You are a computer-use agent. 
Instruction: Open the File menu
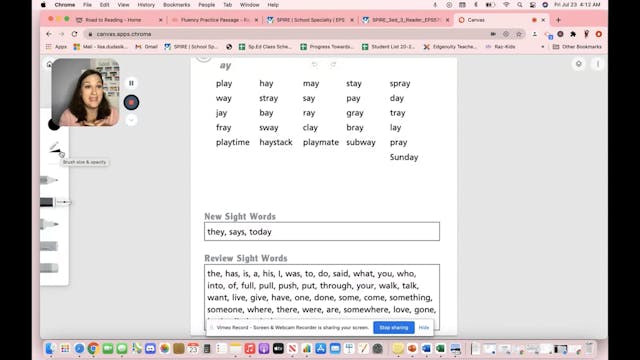87,5
